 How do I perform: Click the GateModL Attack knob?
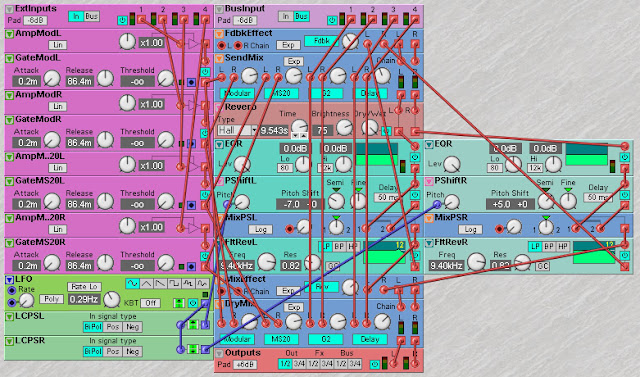52,78
